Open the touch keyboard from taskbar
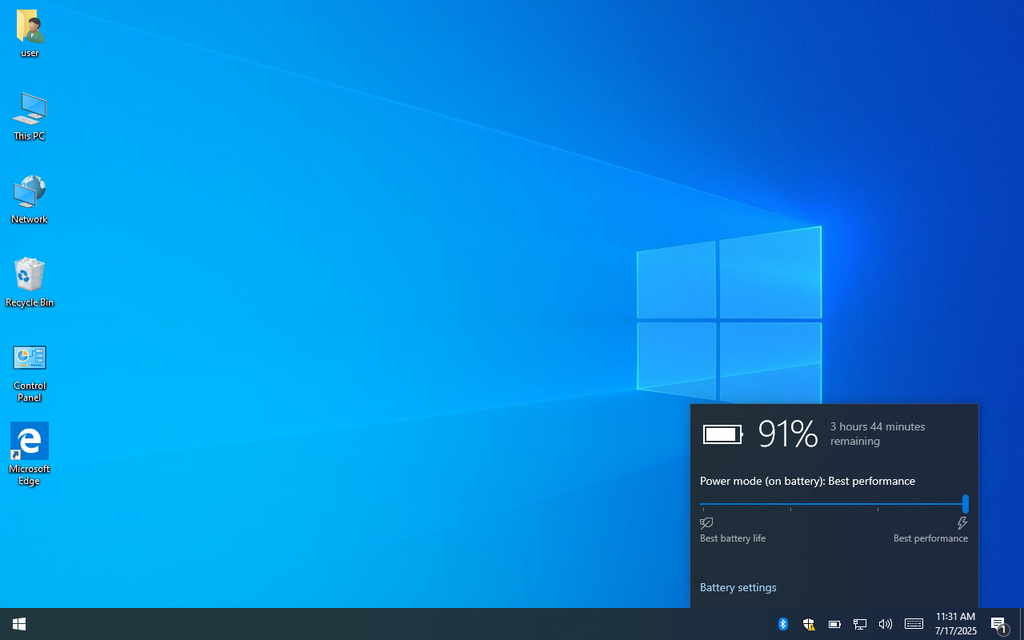1024x640 pixels. click(x=914, y=624)
